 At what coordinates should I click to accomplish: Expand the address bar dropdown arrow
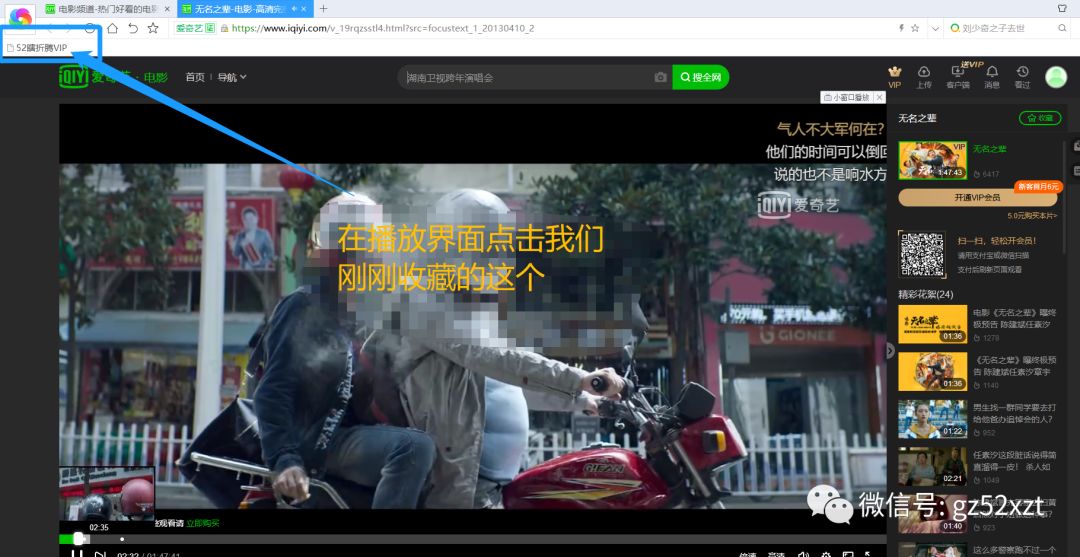coord(935,28)
